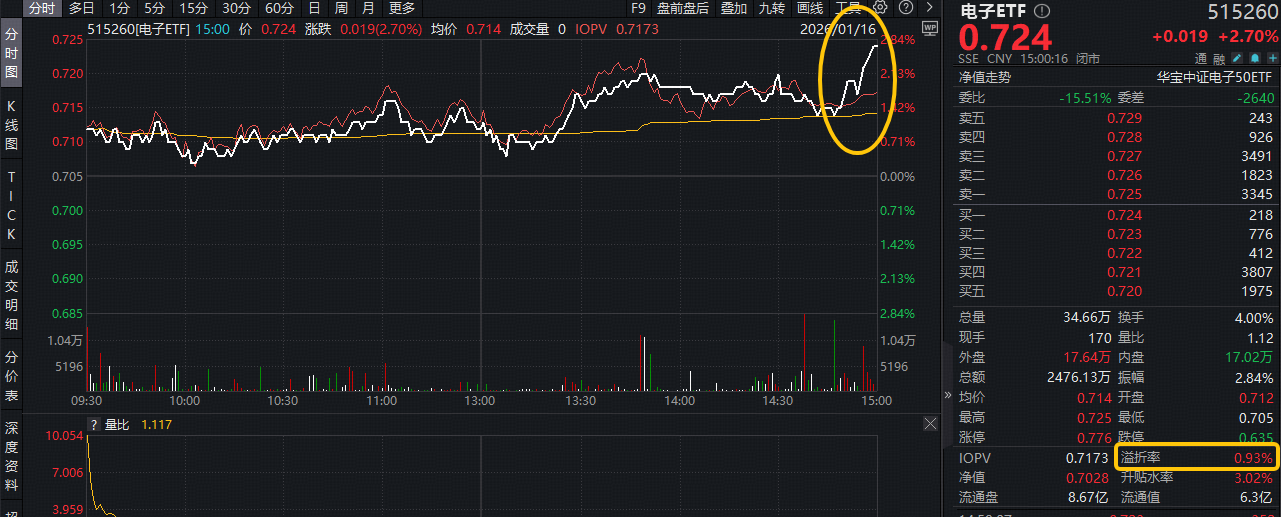
Task: Click info icon beside 电子ETF name
Action: point(1043,11)
